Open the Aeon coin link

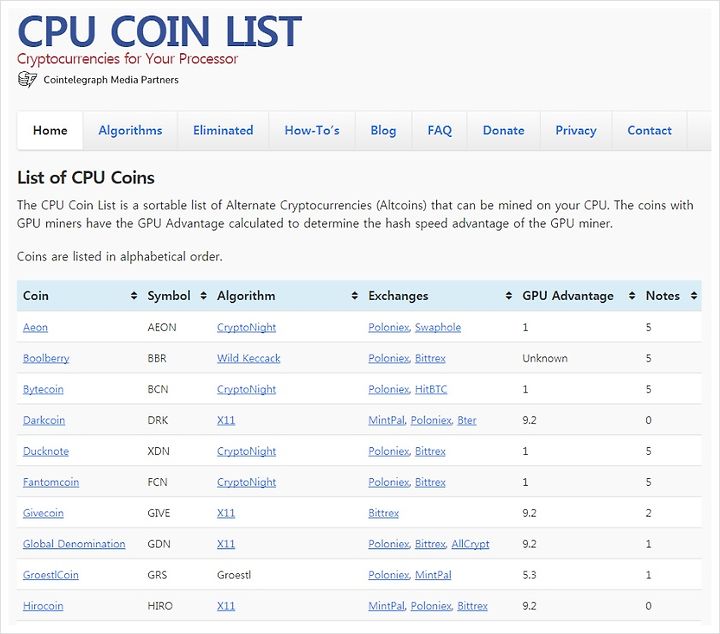pos(35,327)
